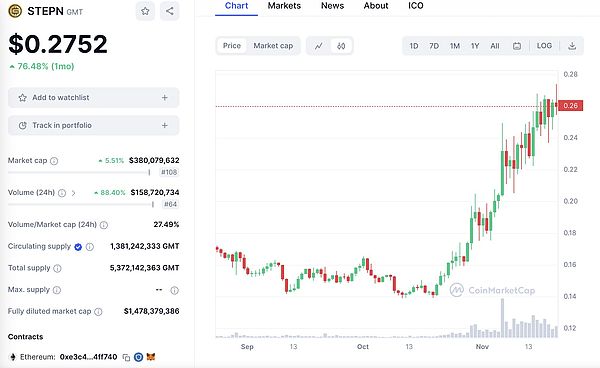Viewport: 600px width, 368px height.
Task: Click Track in portfolio button
Action: tap(93, 125)
